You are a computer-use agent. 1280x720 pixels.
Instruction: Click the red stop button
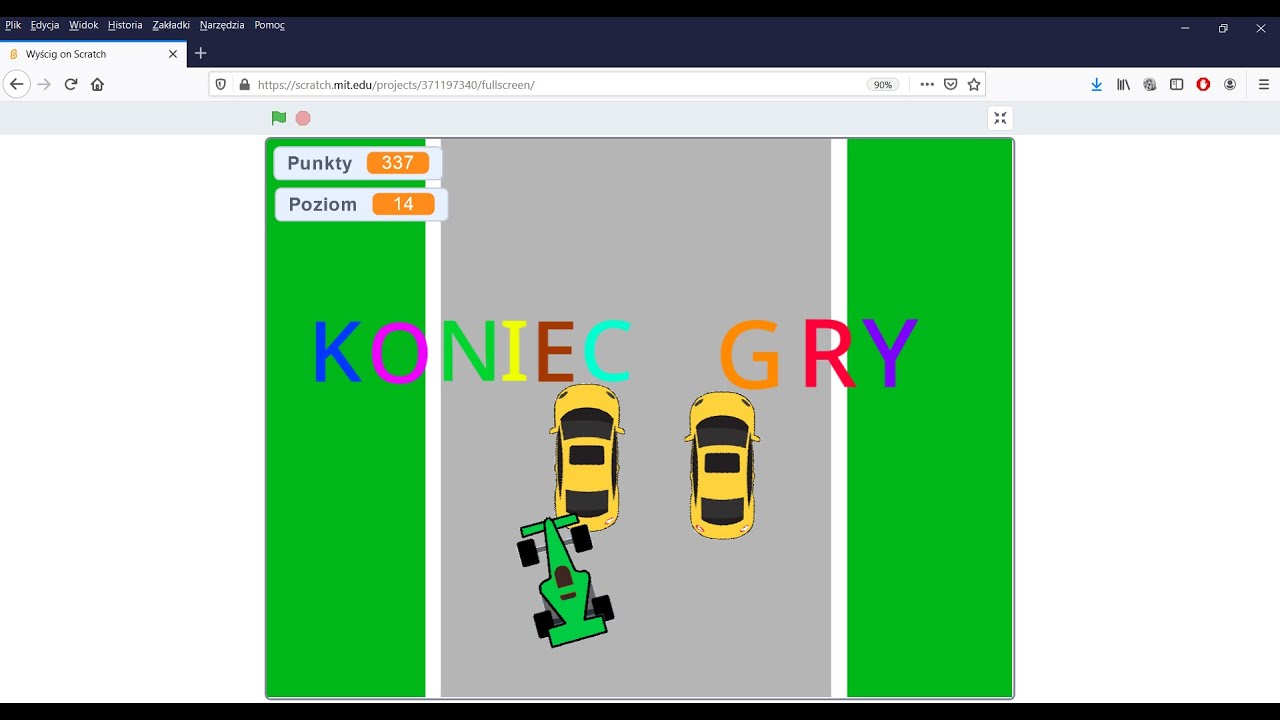[x=303, y=118]
